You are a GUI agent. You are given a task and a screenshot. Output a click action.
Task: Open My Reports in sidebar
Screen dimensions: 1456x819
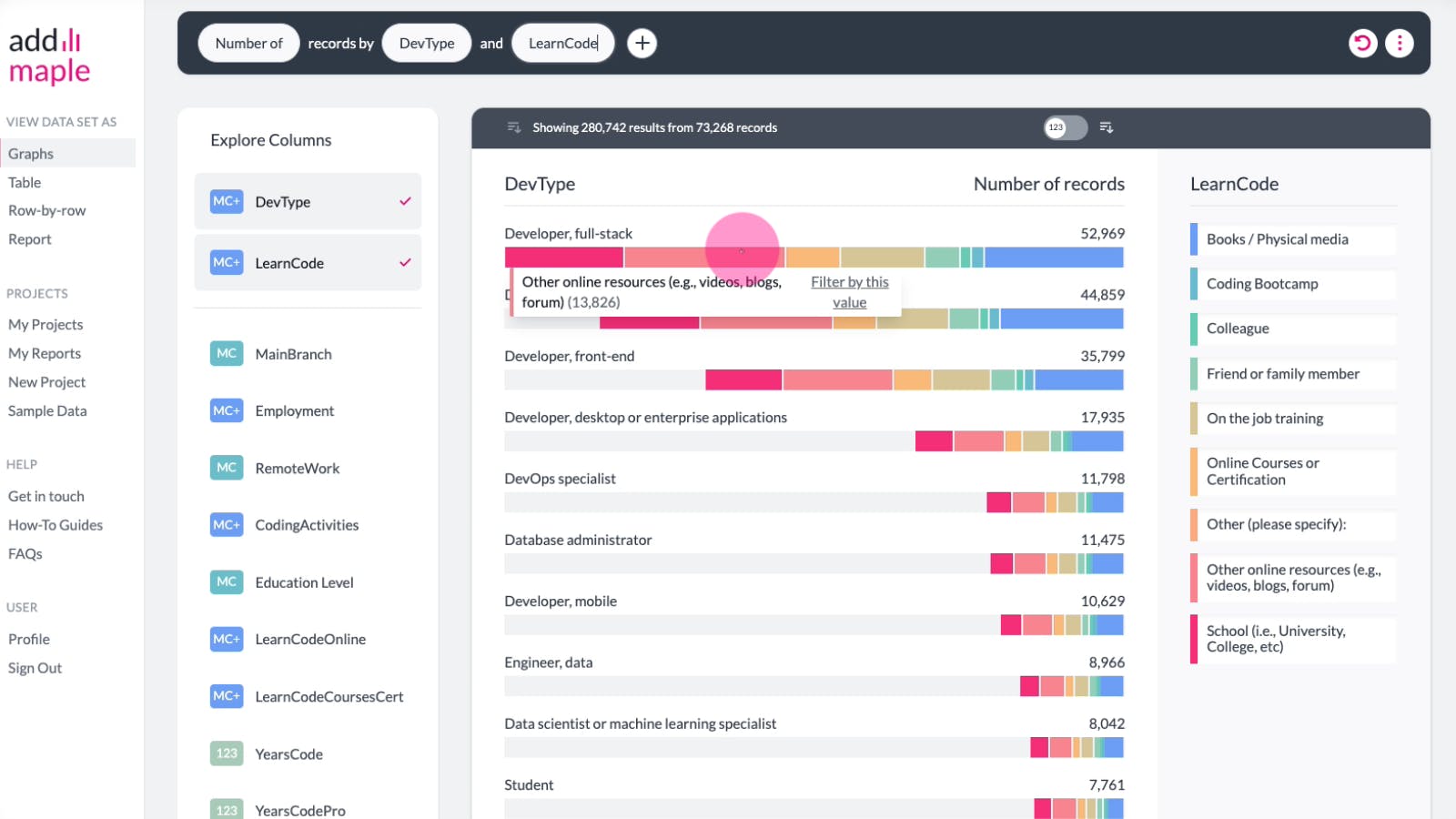[45, 353]
